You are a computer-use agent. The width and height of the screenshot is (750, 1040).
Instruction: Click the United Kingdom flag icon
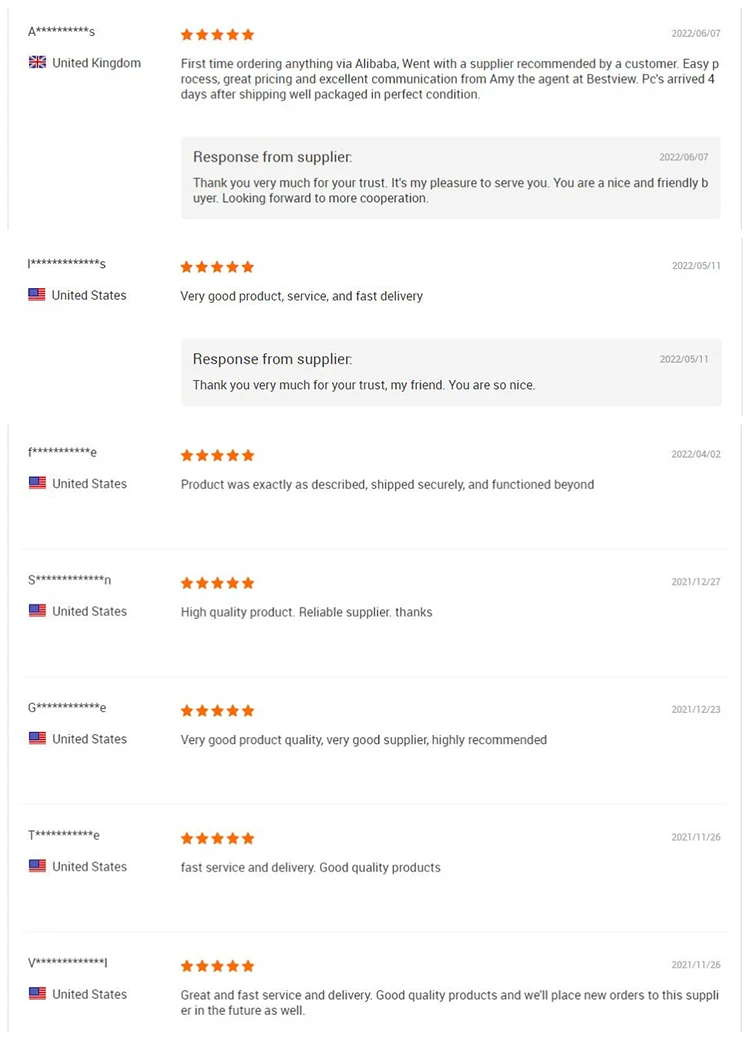(38, 63)
